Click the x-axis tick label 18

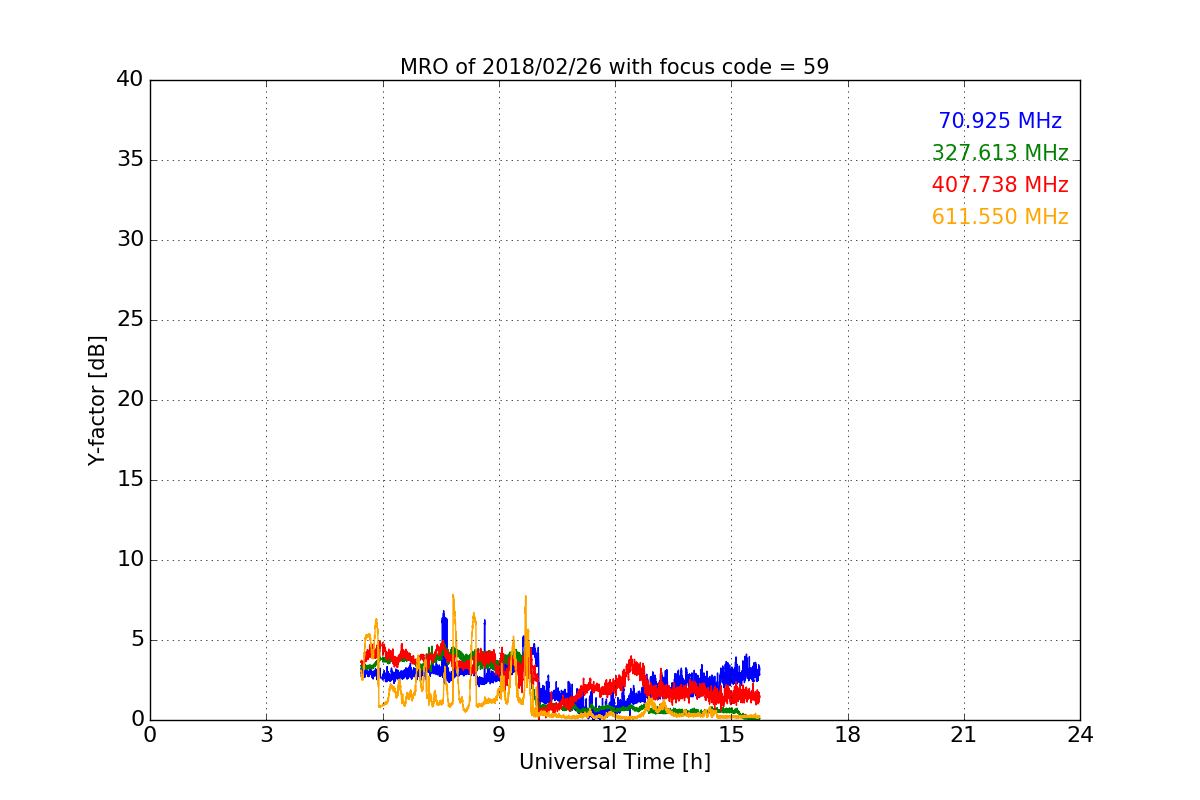coord(848,735)
